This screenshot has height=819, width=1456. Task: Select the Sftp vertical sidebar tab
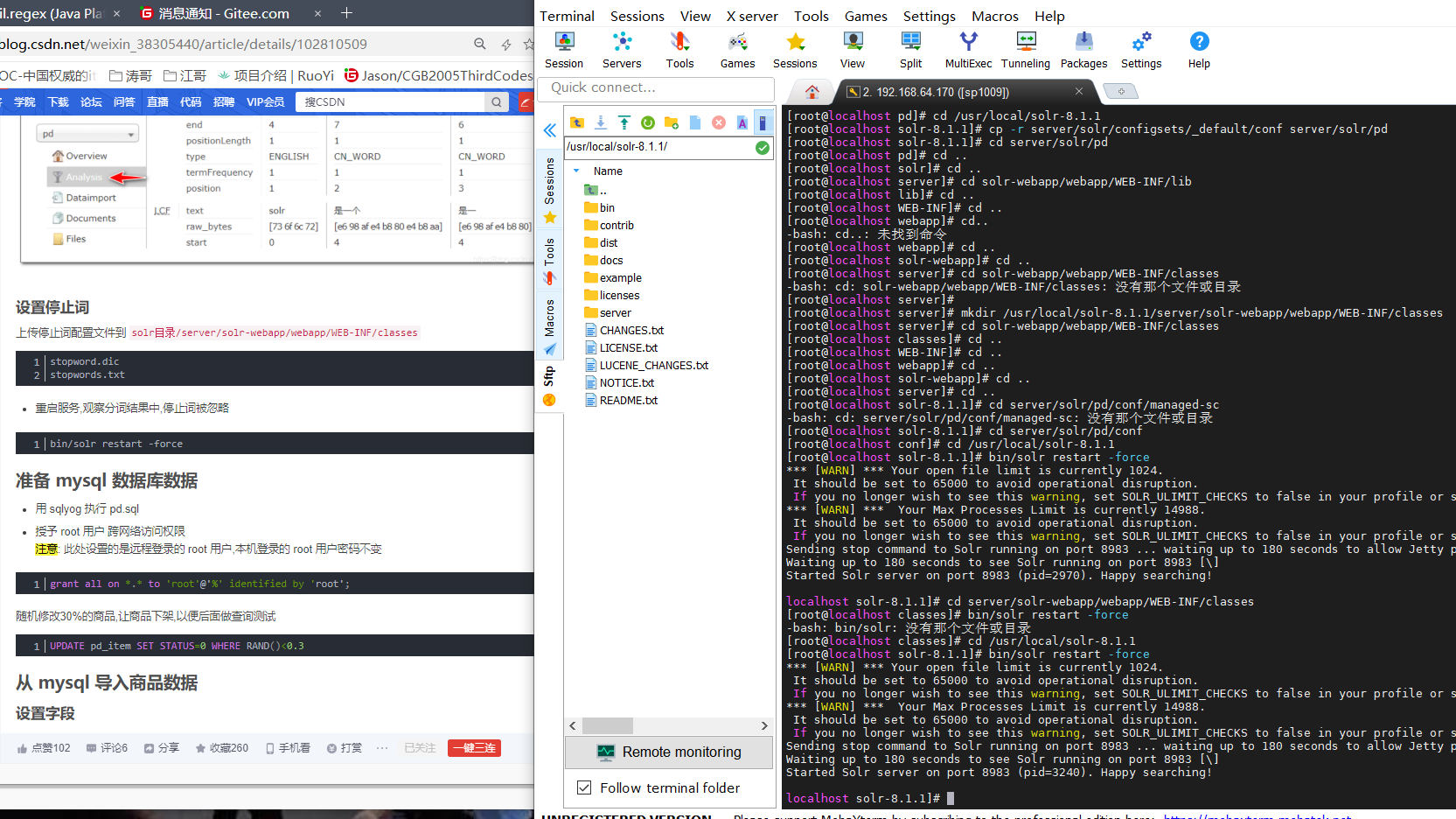(x=549, y=386)
